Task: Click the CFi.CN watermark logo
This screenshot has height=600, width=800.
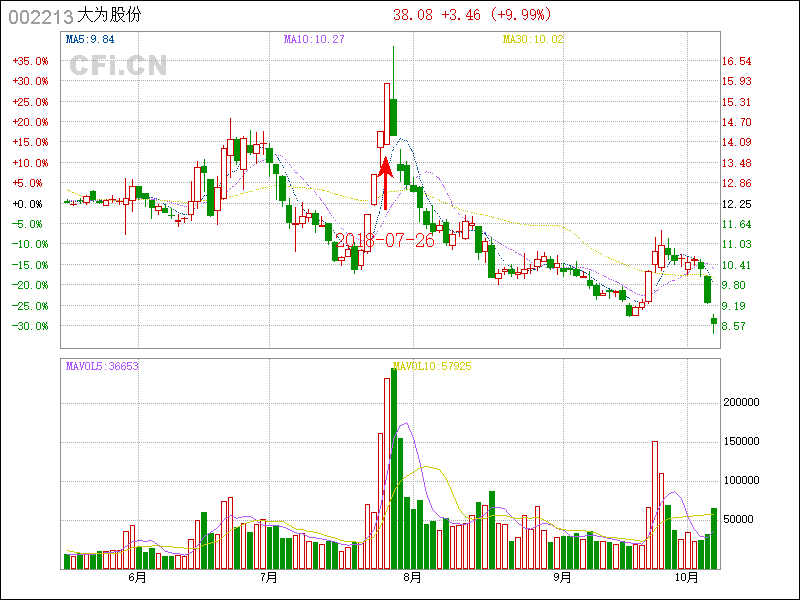Action: coord(118,66)
